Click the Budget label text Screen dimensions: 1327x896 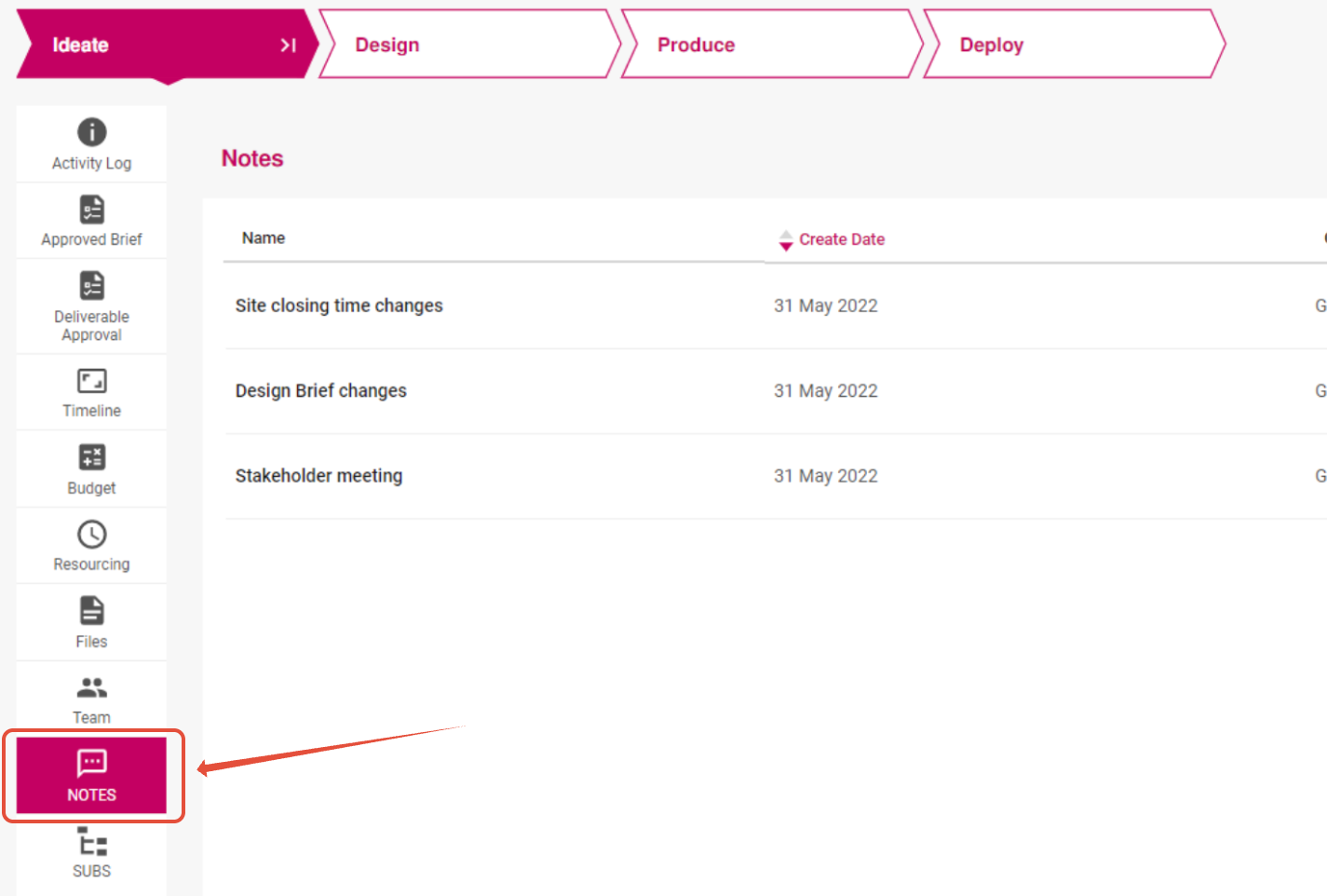point(91,488)
